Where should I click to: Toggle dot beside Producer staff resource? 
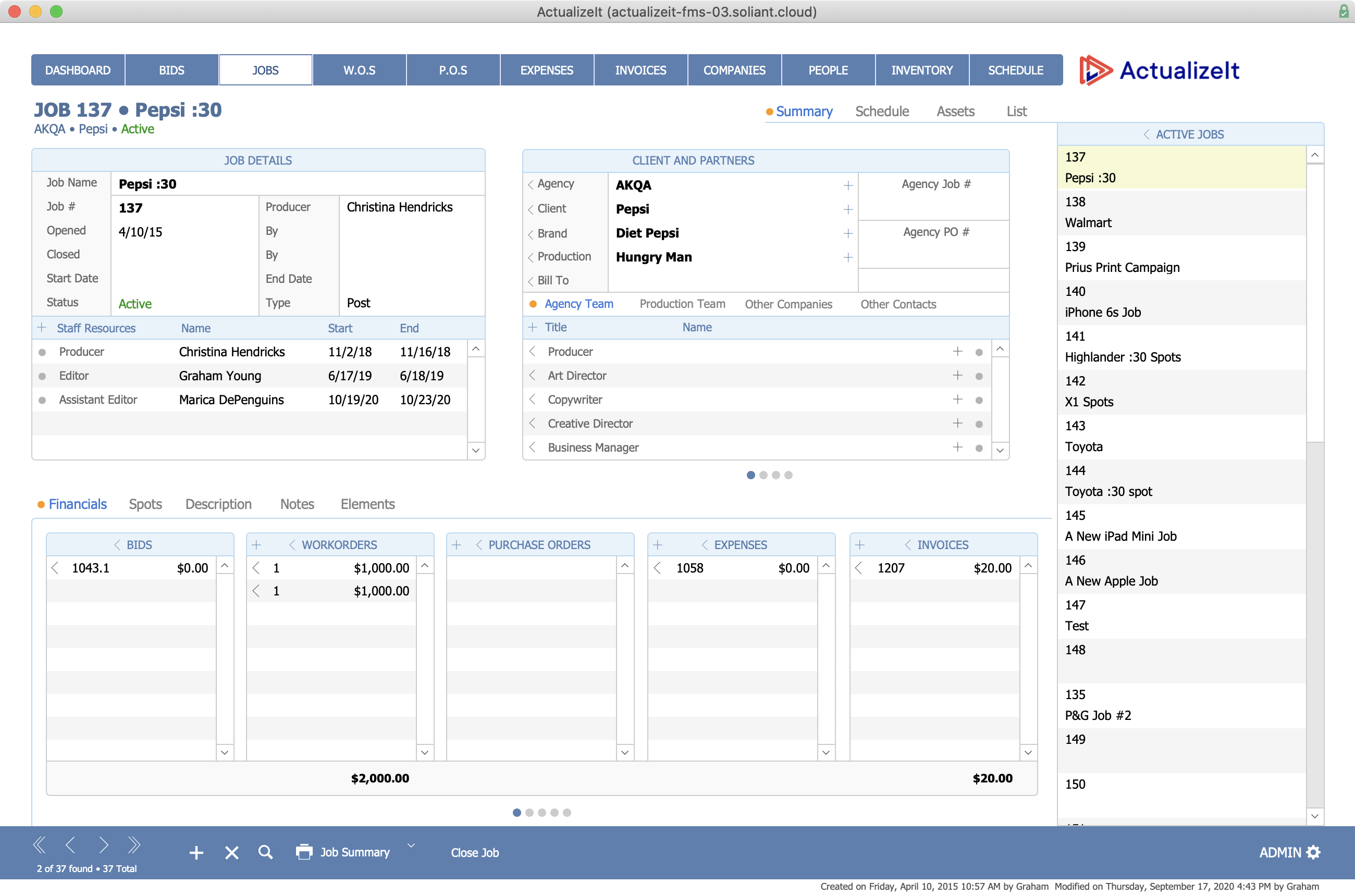click(42, 352)
